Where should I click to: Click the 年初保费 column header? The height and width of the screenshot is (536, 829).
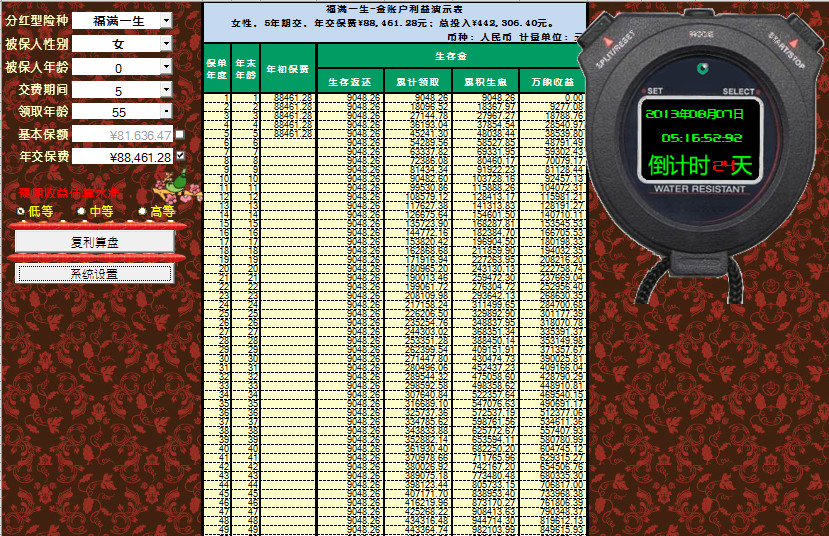tap(288, 69)
